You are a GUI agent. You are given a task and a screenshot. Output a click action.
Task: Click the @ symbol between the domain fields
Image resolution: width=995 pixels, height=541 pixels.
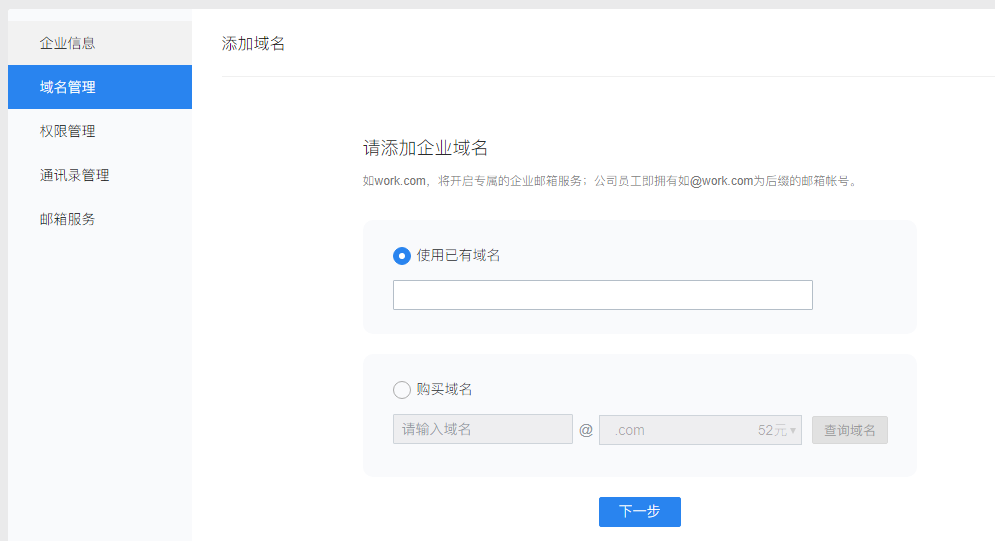coord(586,430)
